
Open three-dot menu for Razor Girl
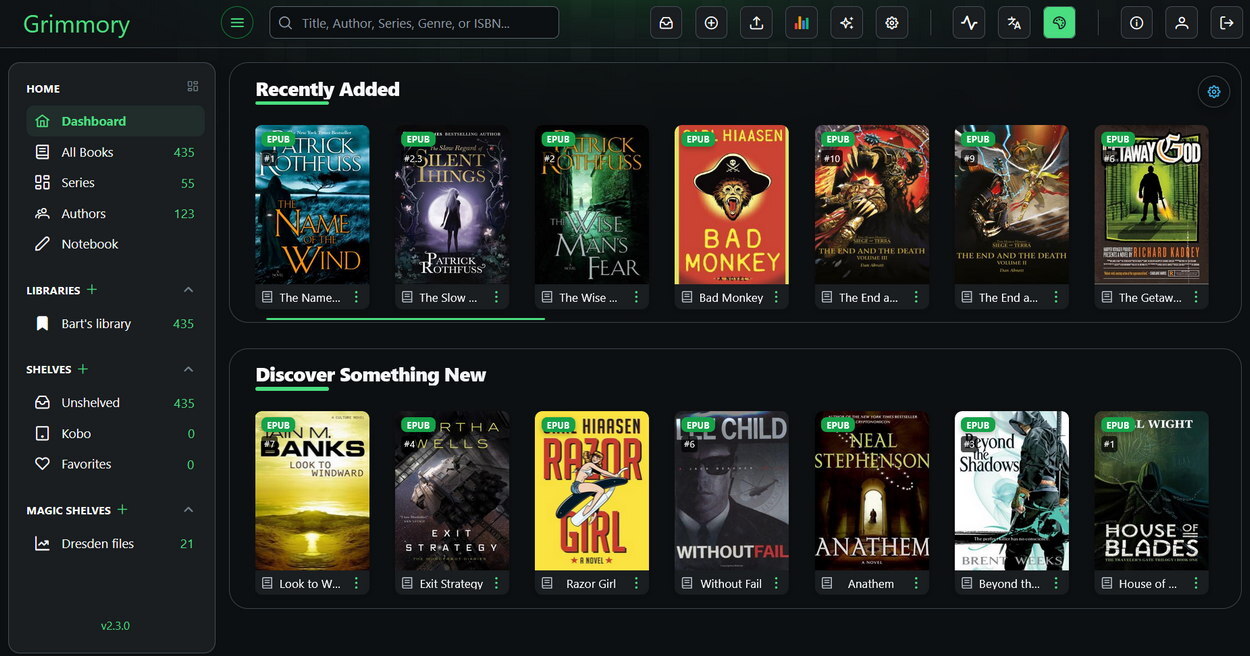click(636, 583)
